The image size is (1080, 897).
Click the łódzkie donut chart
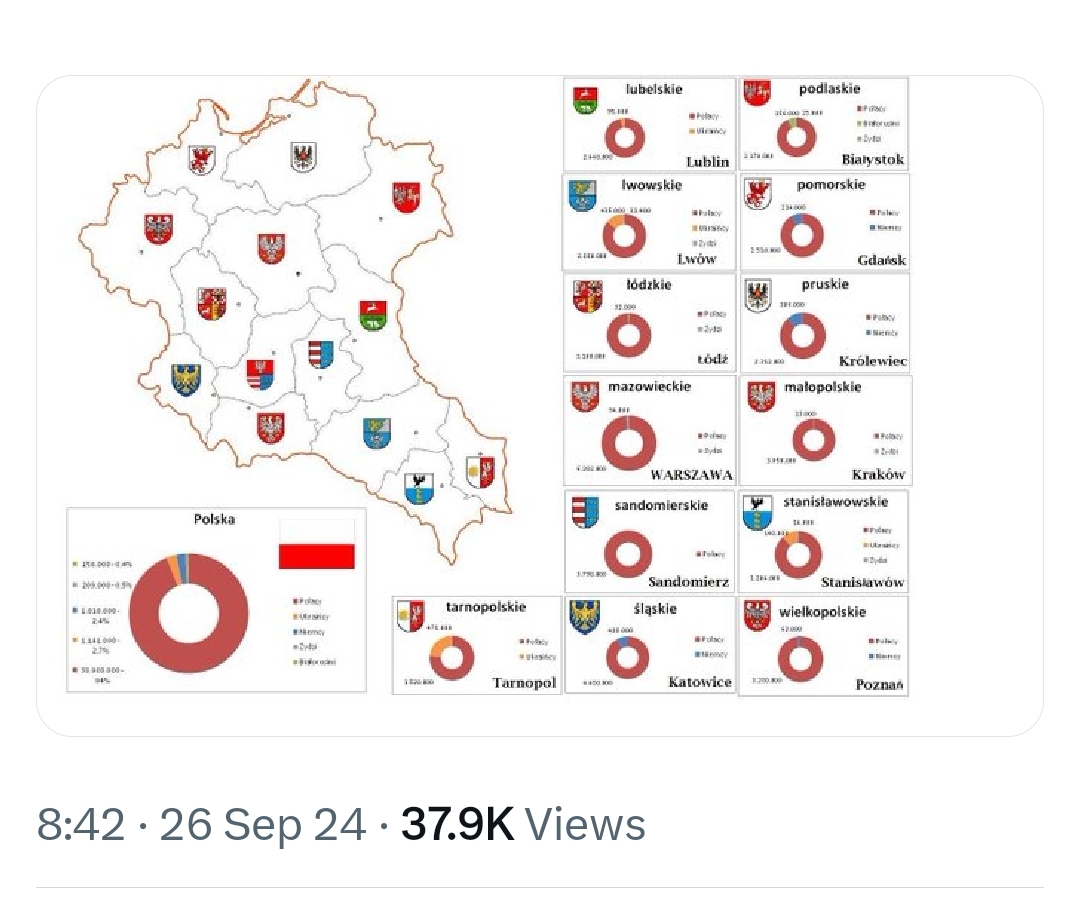[x=628, y=335]
